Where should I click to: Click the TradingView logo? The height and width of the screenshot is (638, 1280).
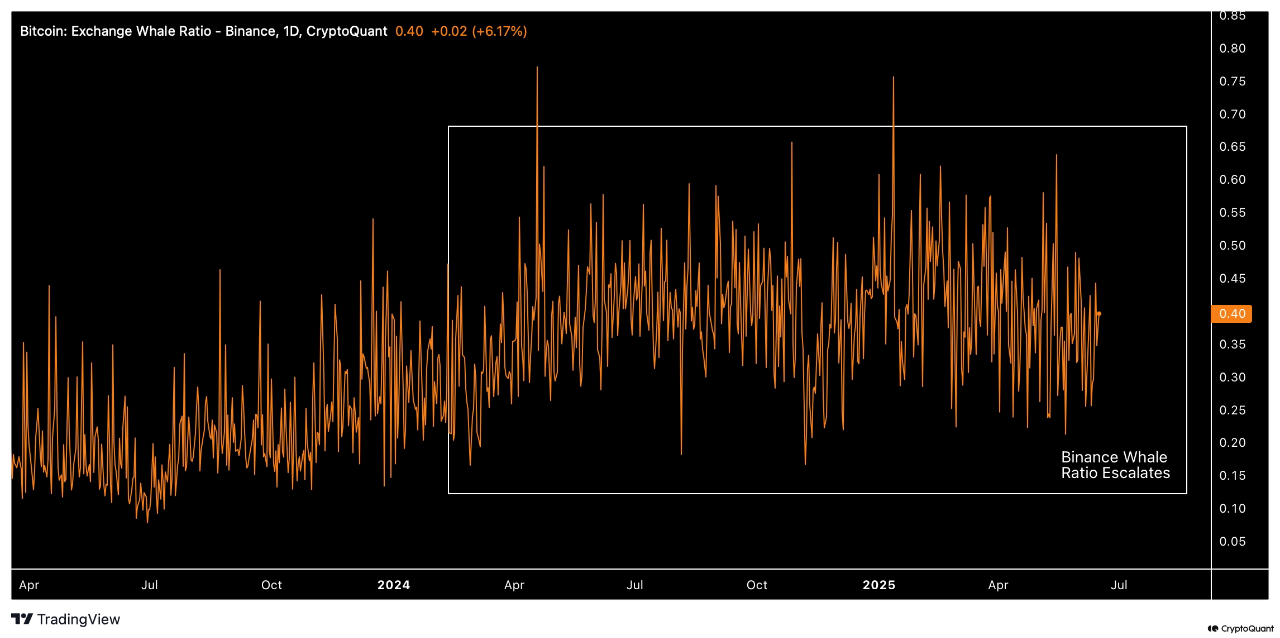[x=65, y=619]
